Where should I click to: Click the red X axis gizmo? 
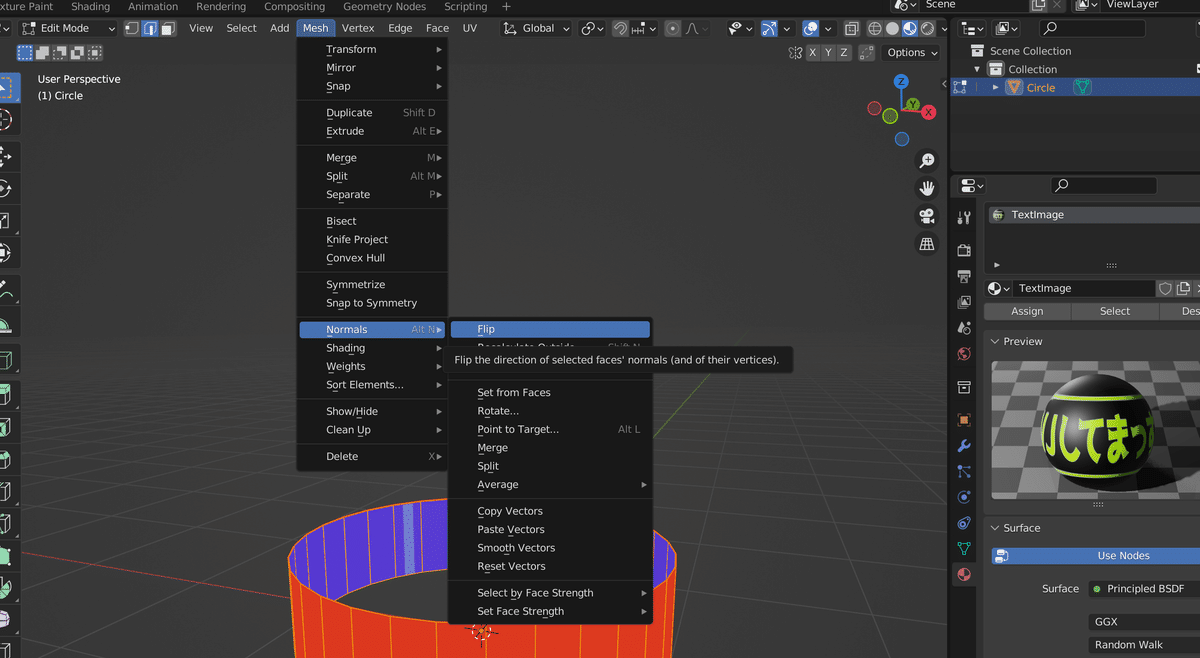click(929, 111)
